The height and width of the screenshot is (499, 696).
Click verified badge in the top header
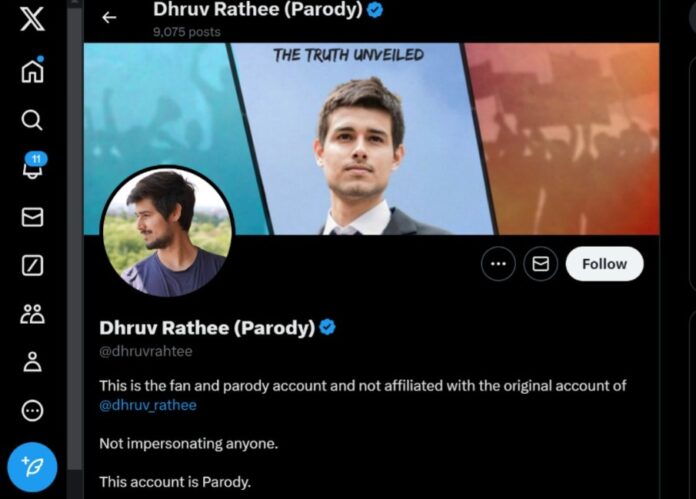click(376, 10)
